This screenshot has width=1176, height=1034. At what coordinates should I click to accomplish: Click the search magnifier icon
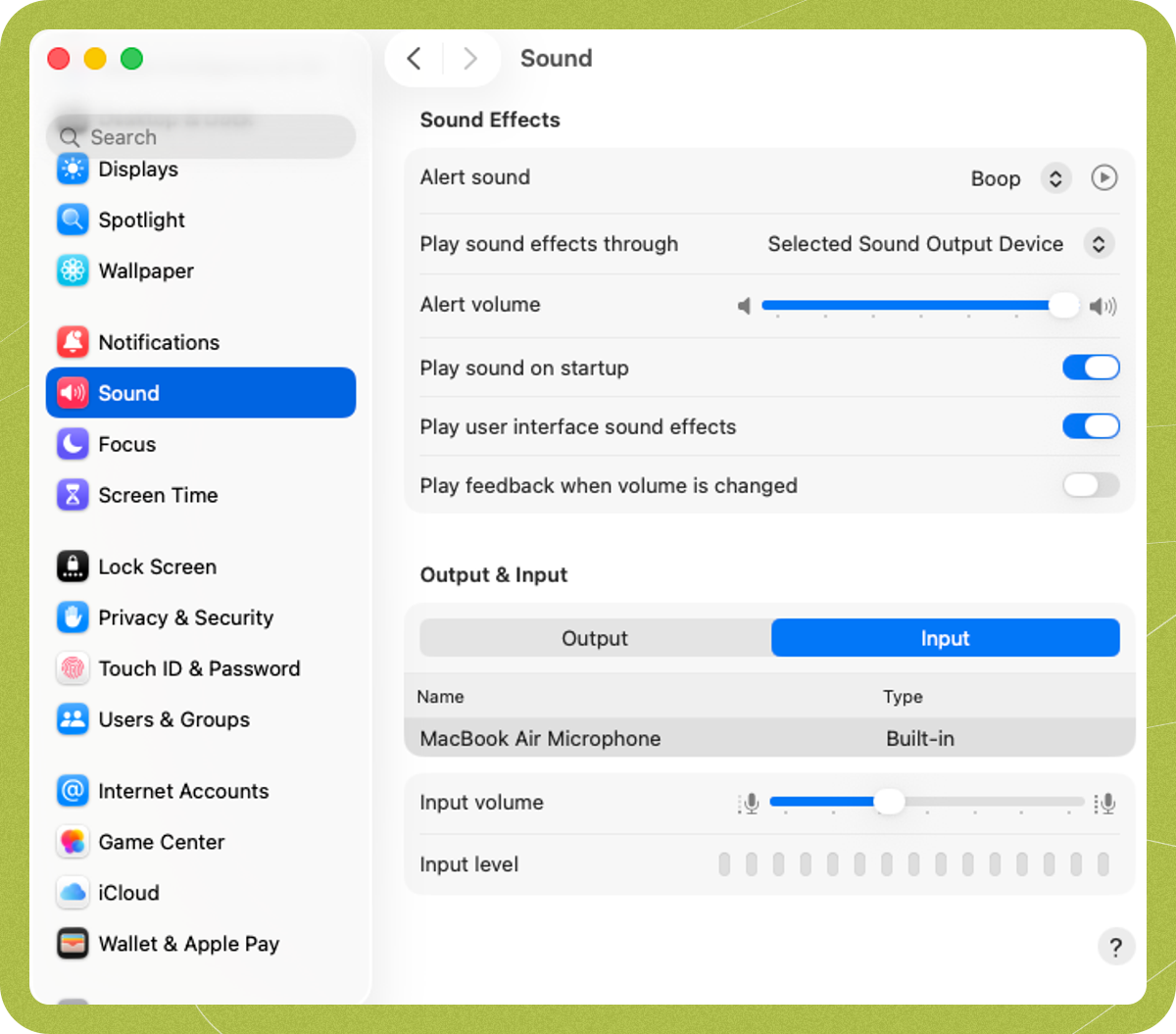coord(70,137)
